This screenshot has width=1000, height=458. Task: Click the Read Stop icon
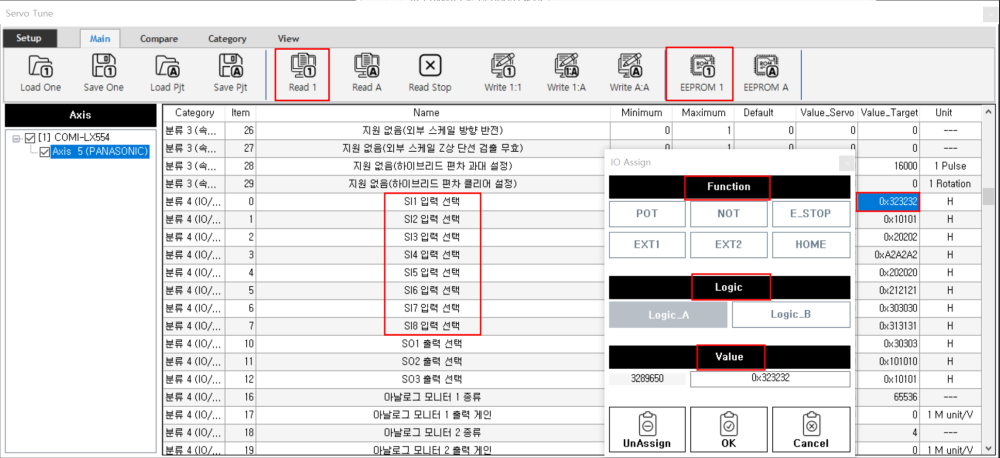click(430, 65)
